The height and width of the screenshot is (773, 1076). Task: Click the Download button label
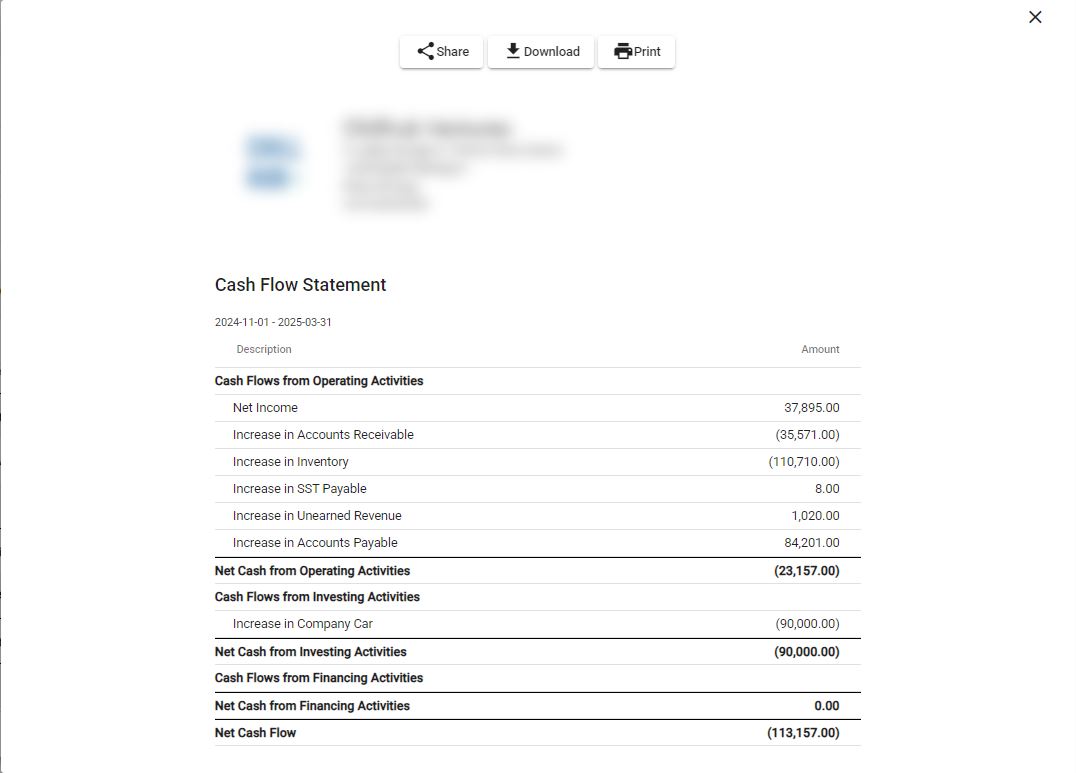pyautogui.click(x=552, y=51)
